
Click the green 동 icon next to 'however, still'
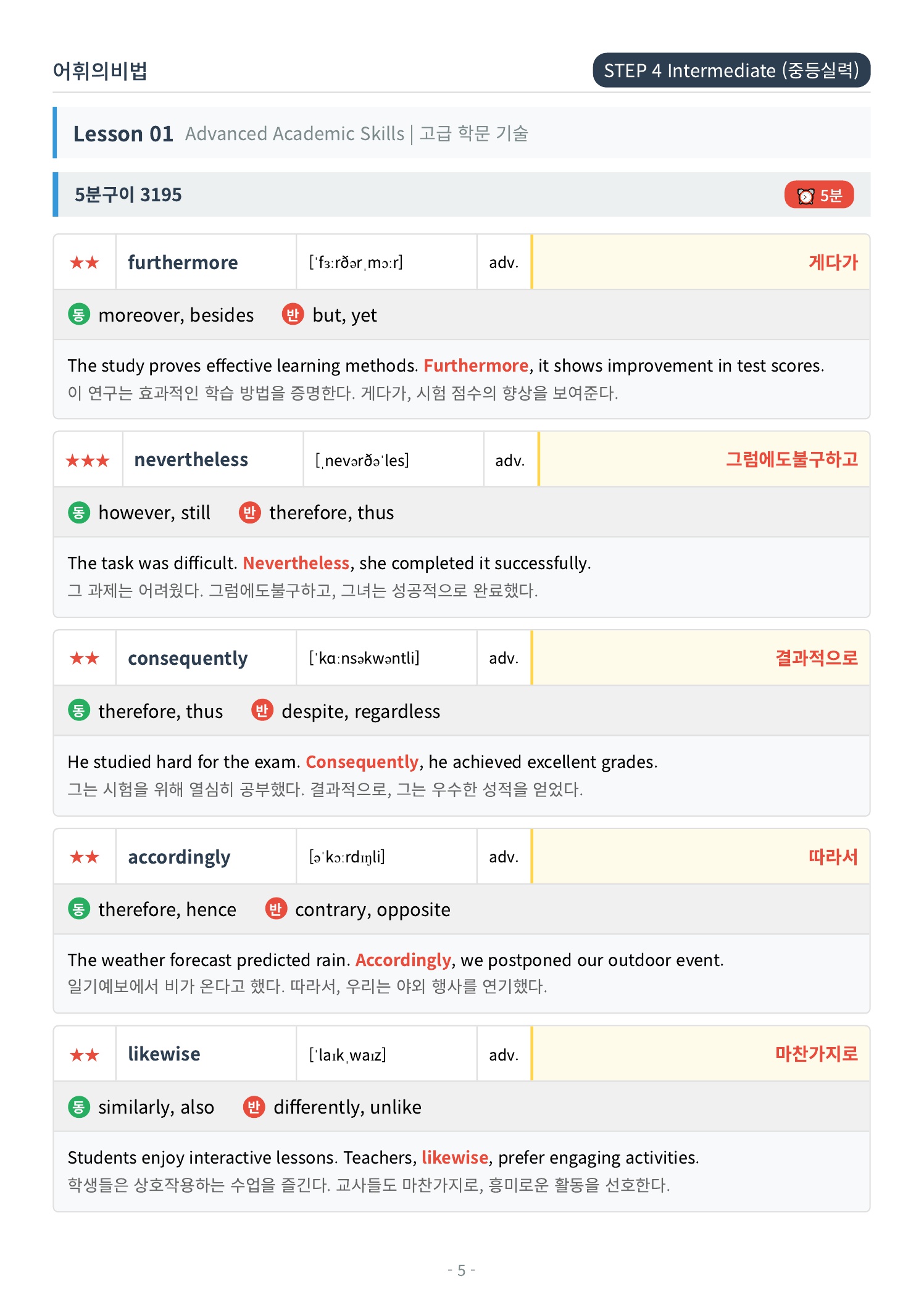tap(79, 512)
